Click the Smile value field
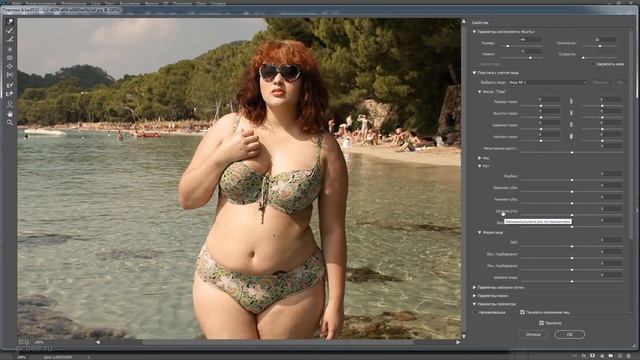 [611, 174]
